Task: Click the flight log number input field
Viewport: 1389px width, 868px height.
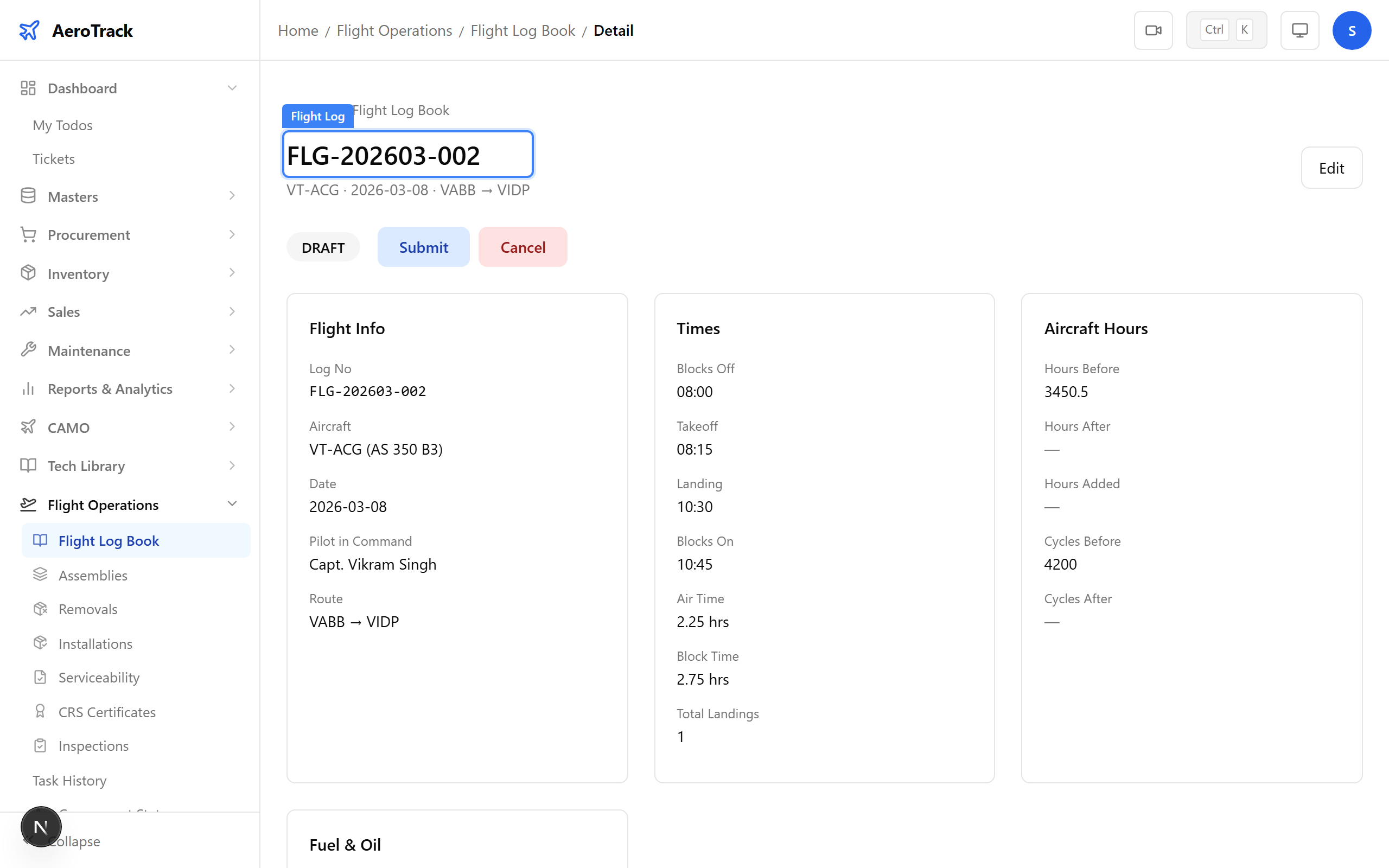Action: coord(407,154)
